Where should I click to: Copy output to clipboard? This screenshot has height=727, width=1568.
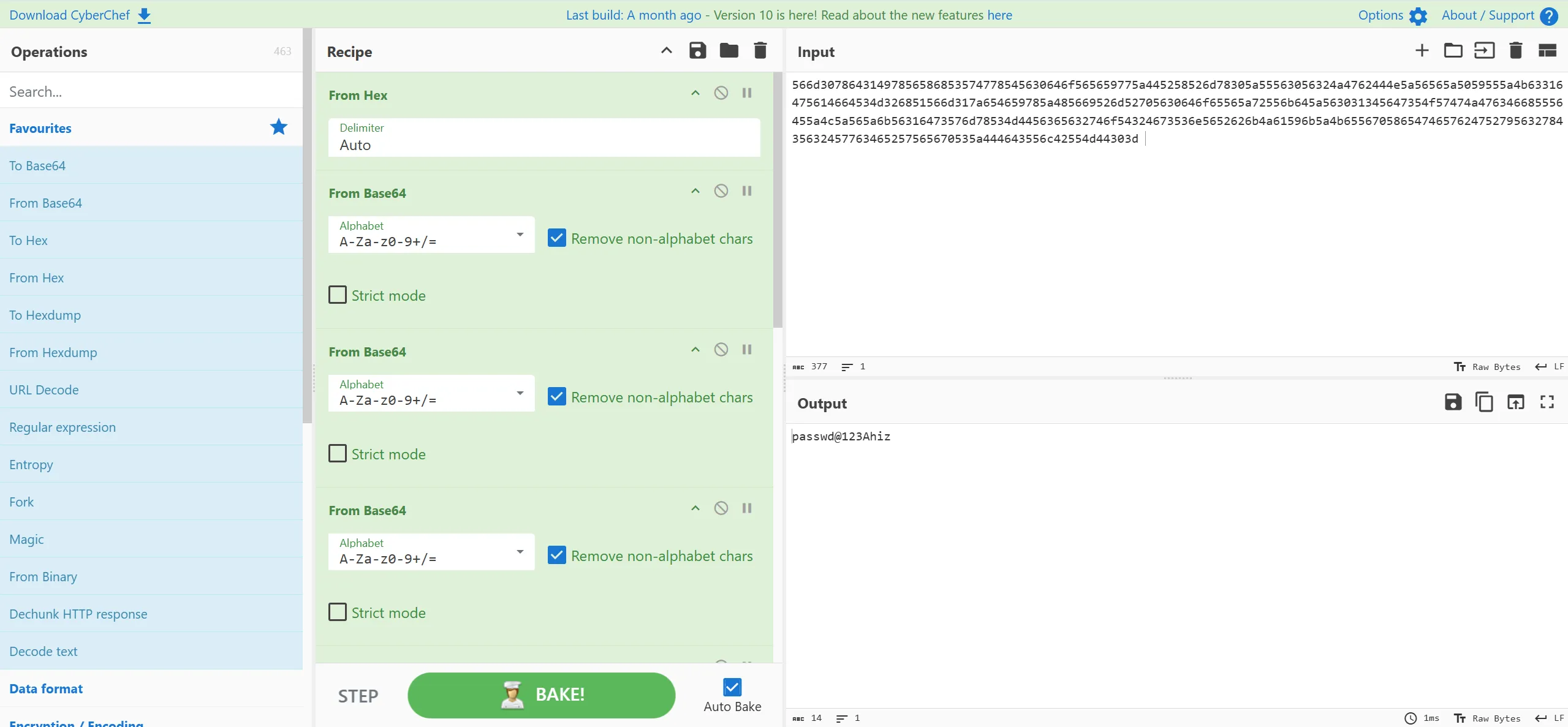(x=1484, y=402)
